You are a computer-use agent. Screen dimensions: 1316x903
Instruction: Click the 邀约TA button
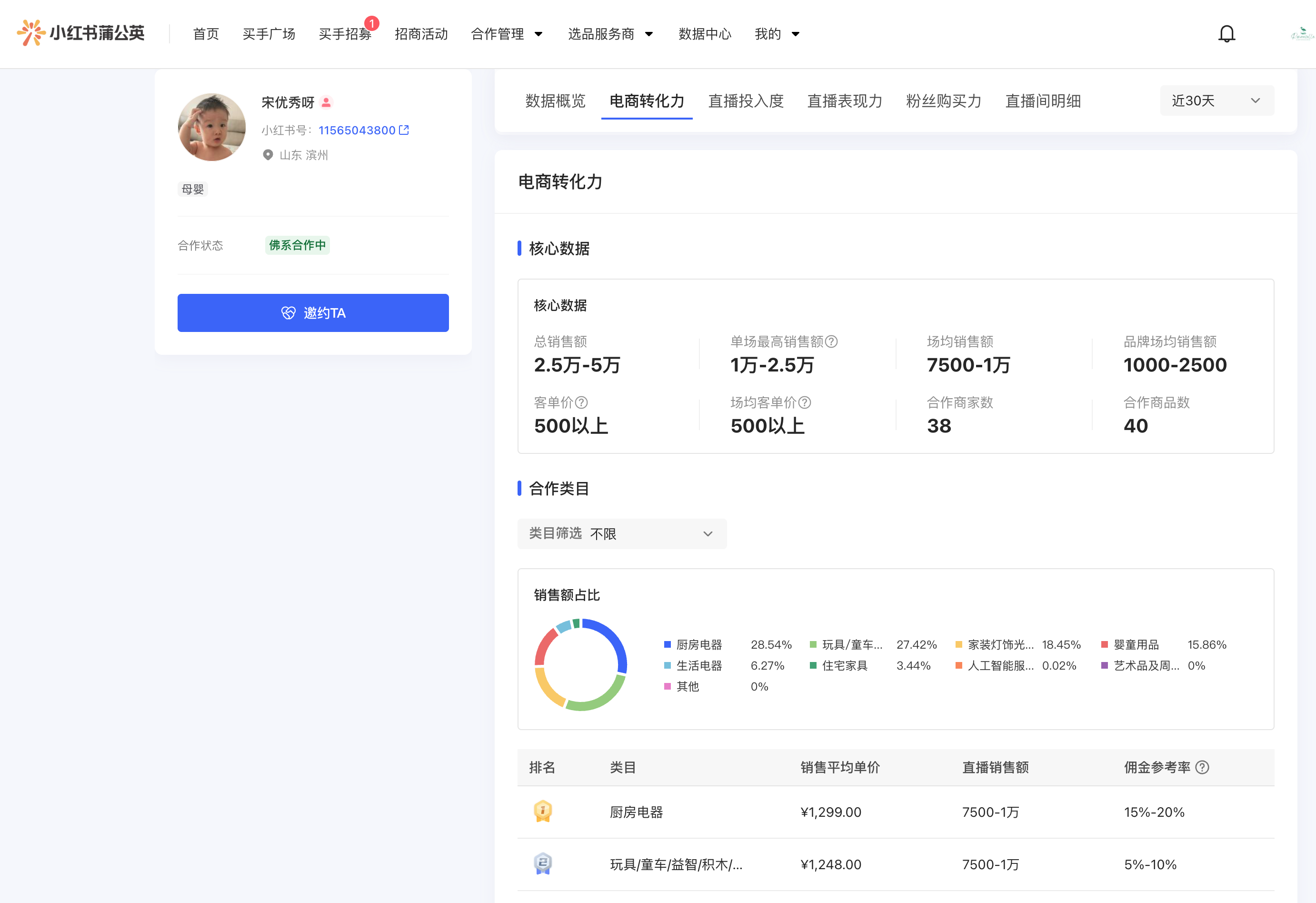[313, 313]
